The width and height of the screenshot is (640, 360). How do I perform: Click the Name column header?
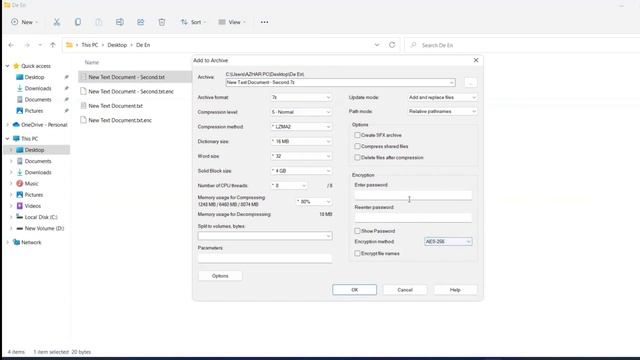click(x=92, y=62)
